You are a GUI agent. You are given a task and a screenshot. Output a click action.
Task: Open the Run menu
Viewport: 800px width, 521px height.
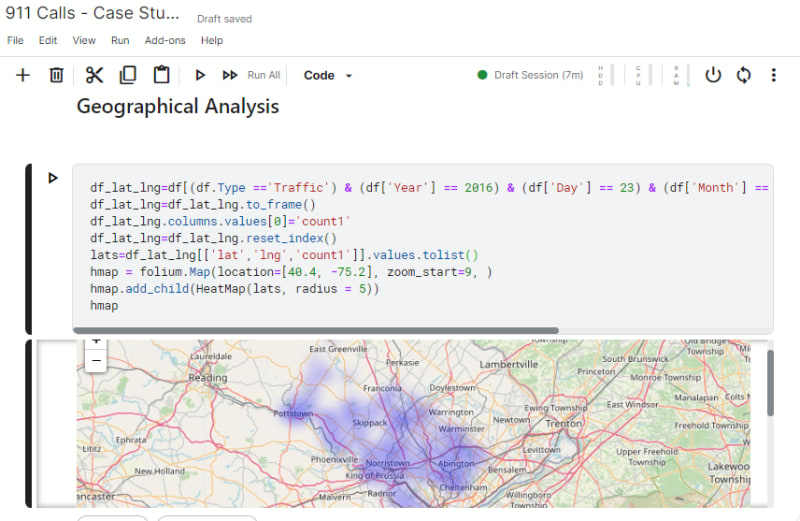(x=120, y=40)
